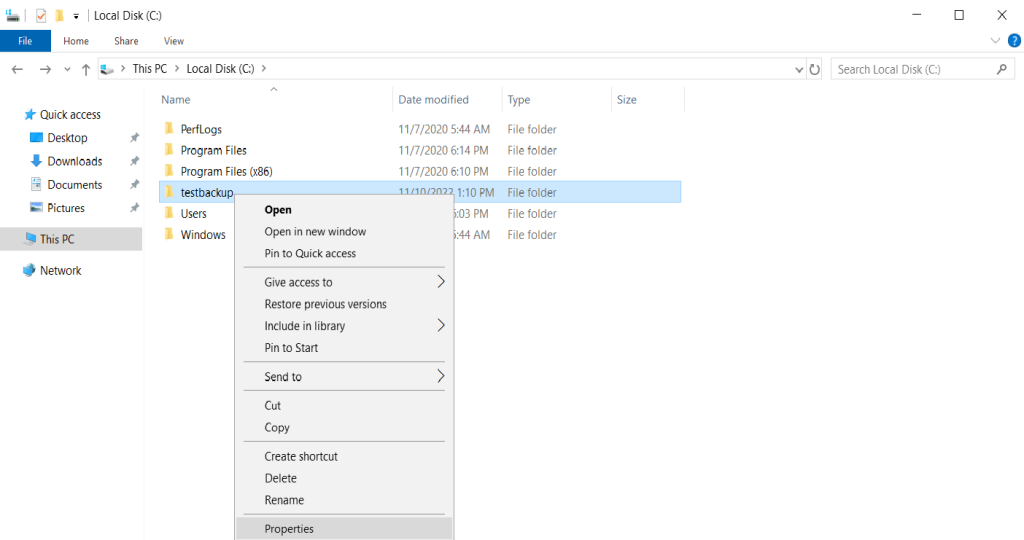Click the New folder quick access icon
The width and height of the screenshot is (1024, 540).
pyautogui.click(x=59, y=16)
